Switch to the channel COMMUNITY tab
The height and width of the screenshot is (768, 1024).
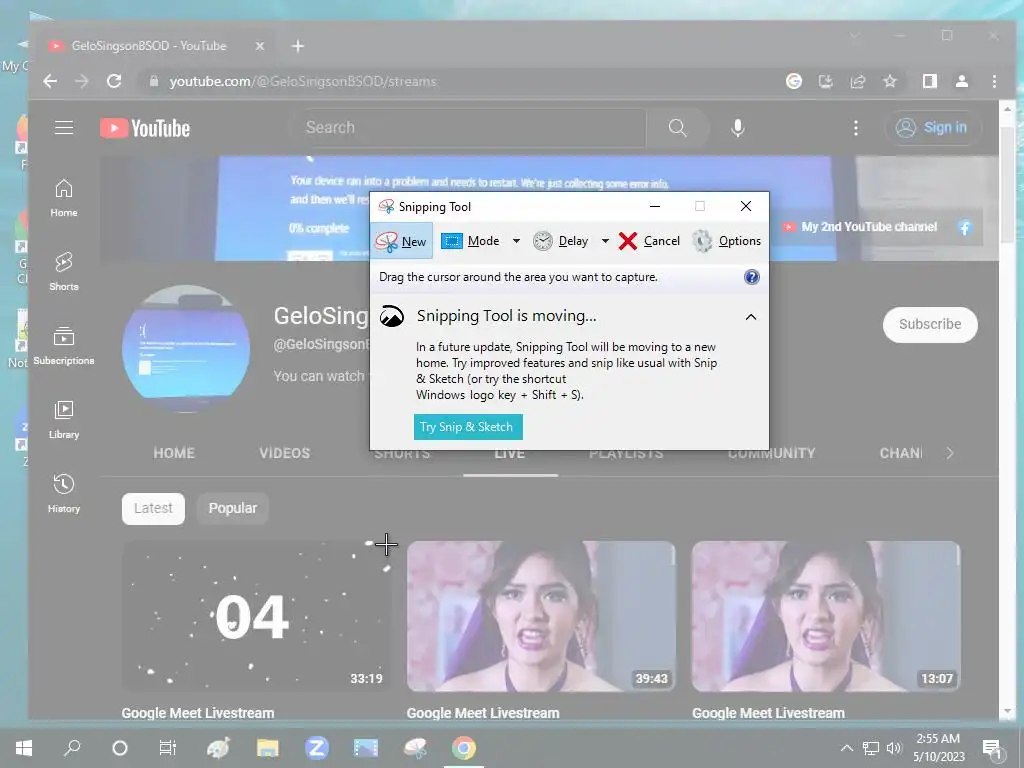(772, 453)
